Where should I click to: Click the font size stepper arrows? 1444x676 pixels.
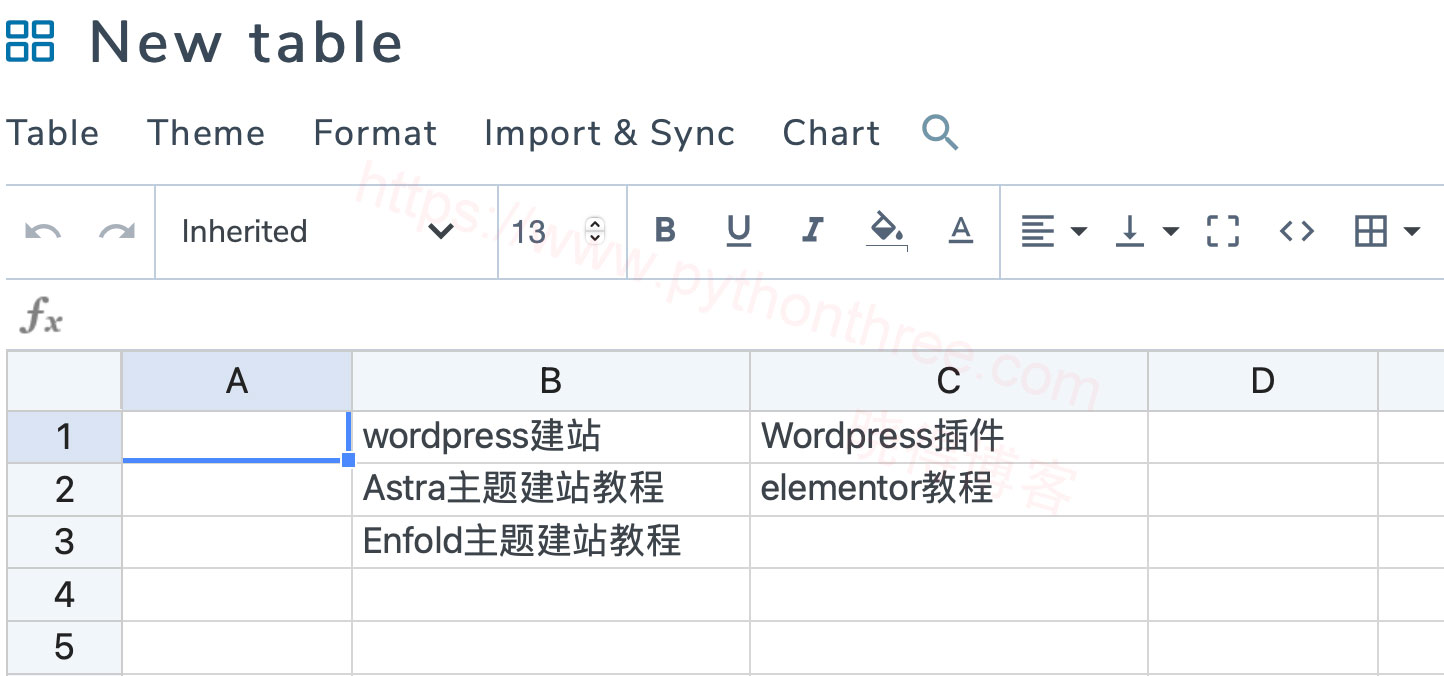coord(595,231)
